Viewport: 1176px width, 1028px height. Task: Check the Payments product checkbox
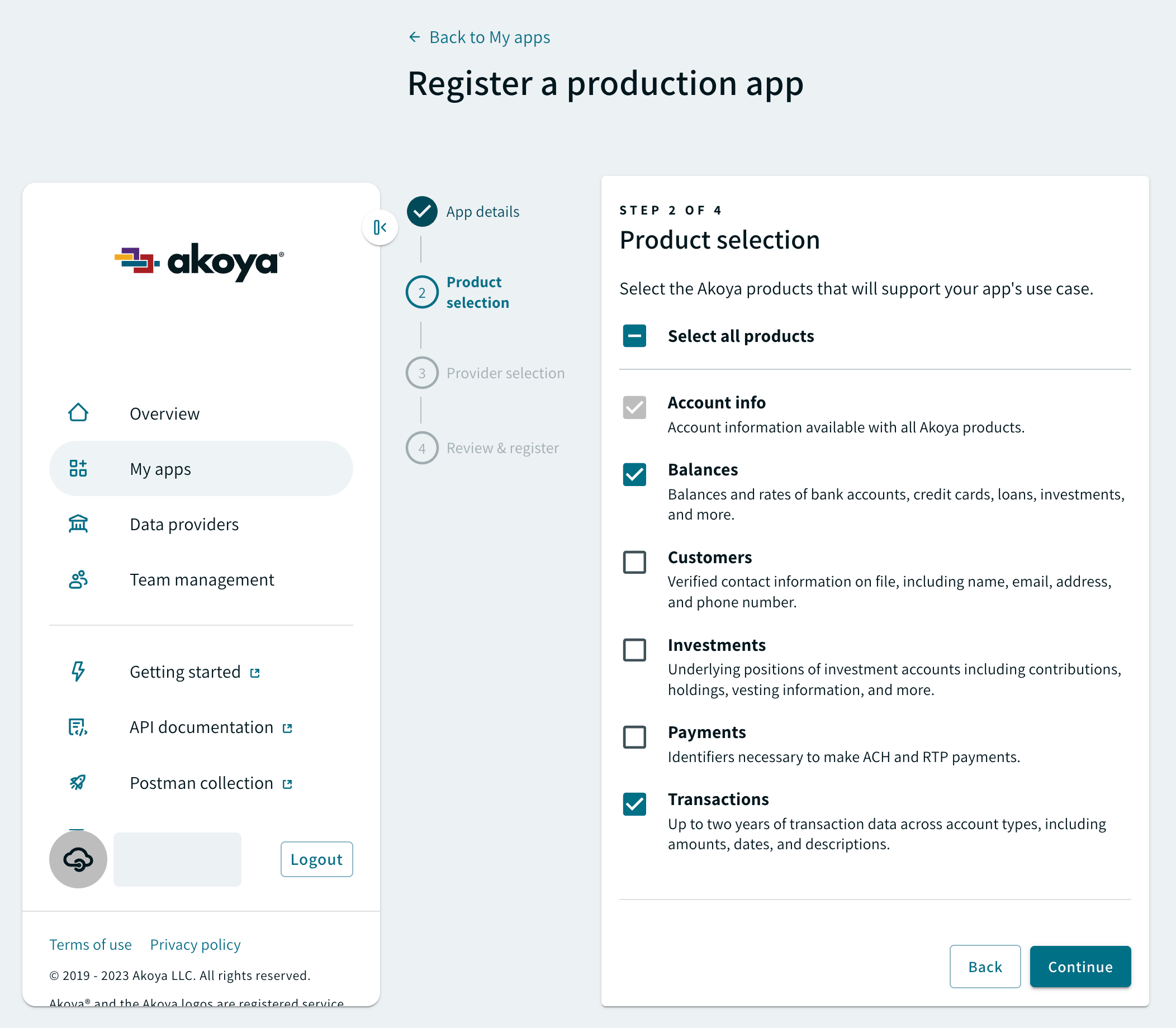coord(634,737)
